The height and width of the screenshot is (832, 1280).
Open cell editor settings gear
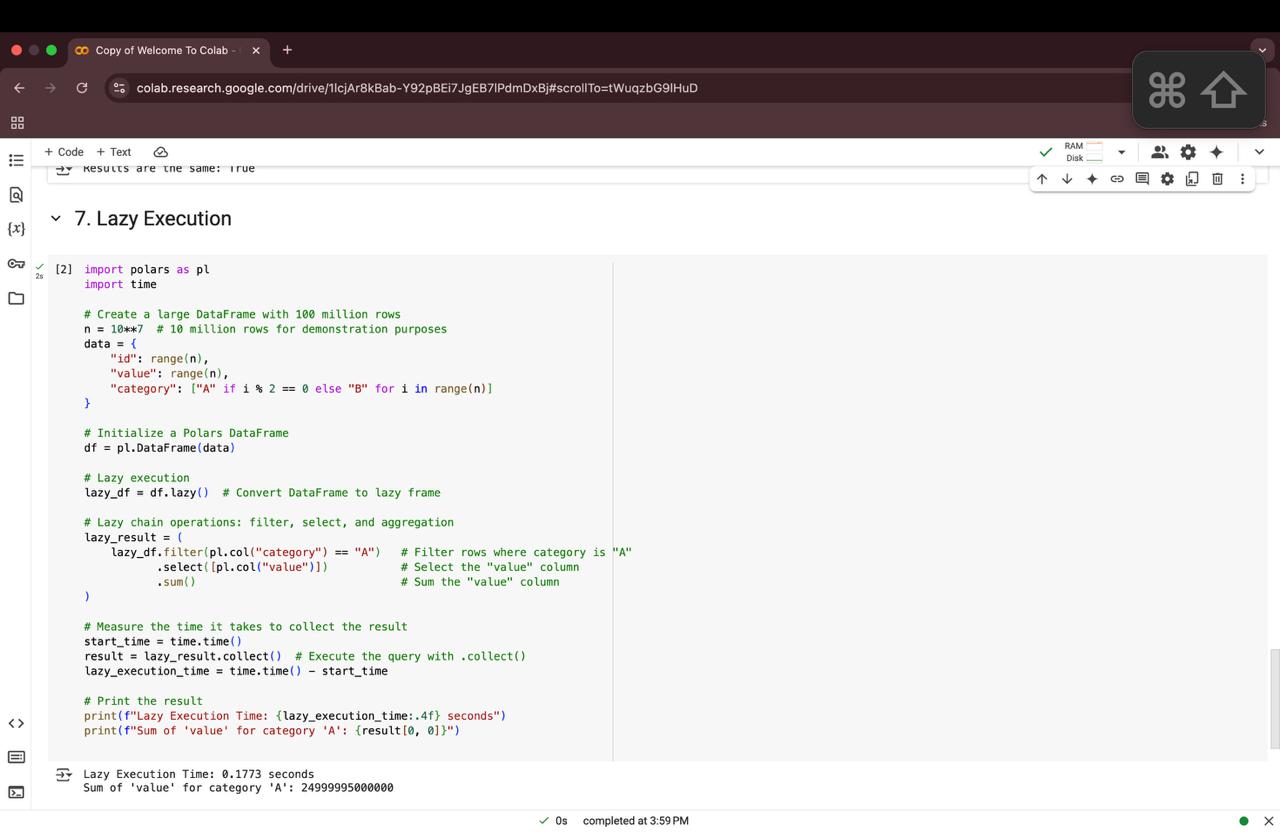[1167, 179]
